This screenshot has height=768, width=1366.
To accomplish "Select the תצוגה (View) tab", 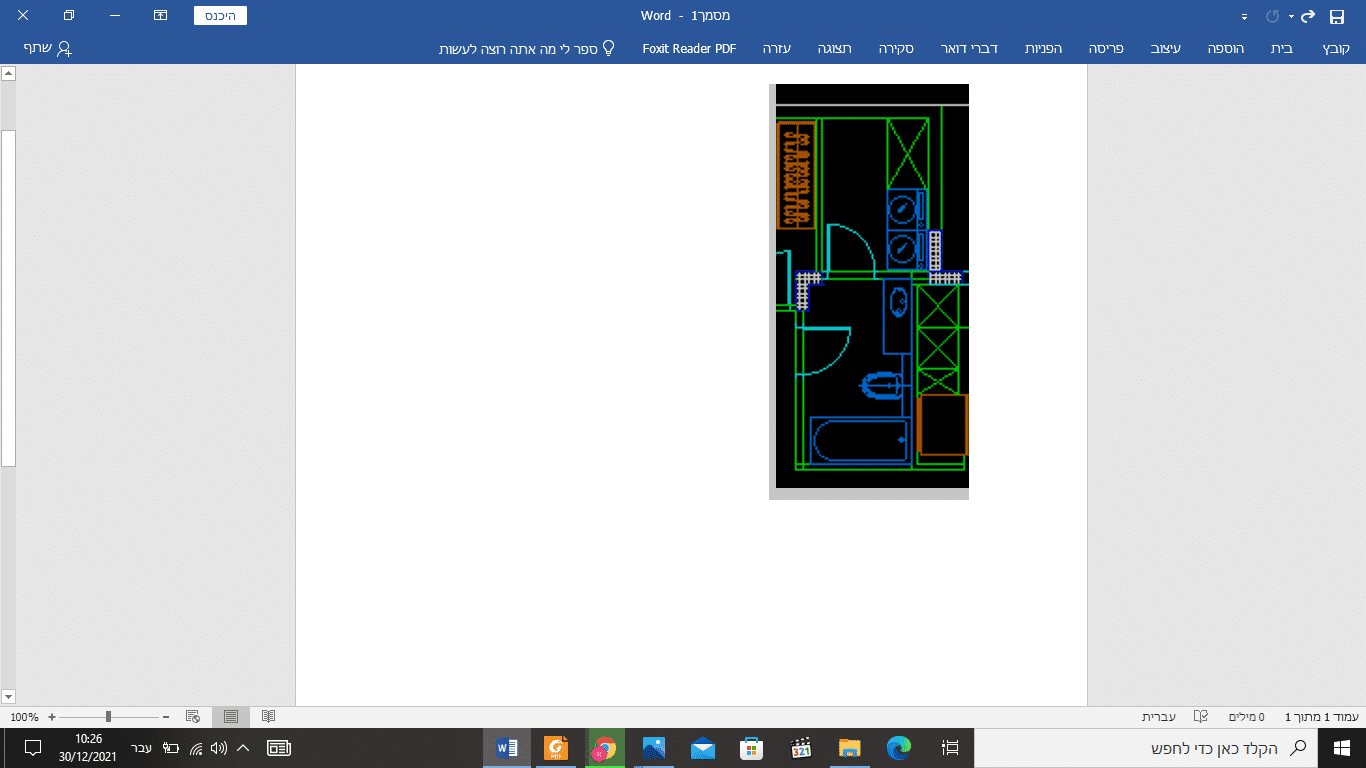I will (834, 48).
